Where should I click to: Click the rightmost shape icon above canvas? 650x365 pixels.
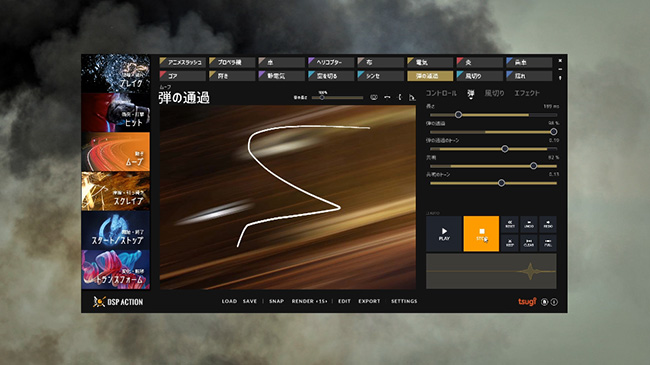tap(412, 97)
